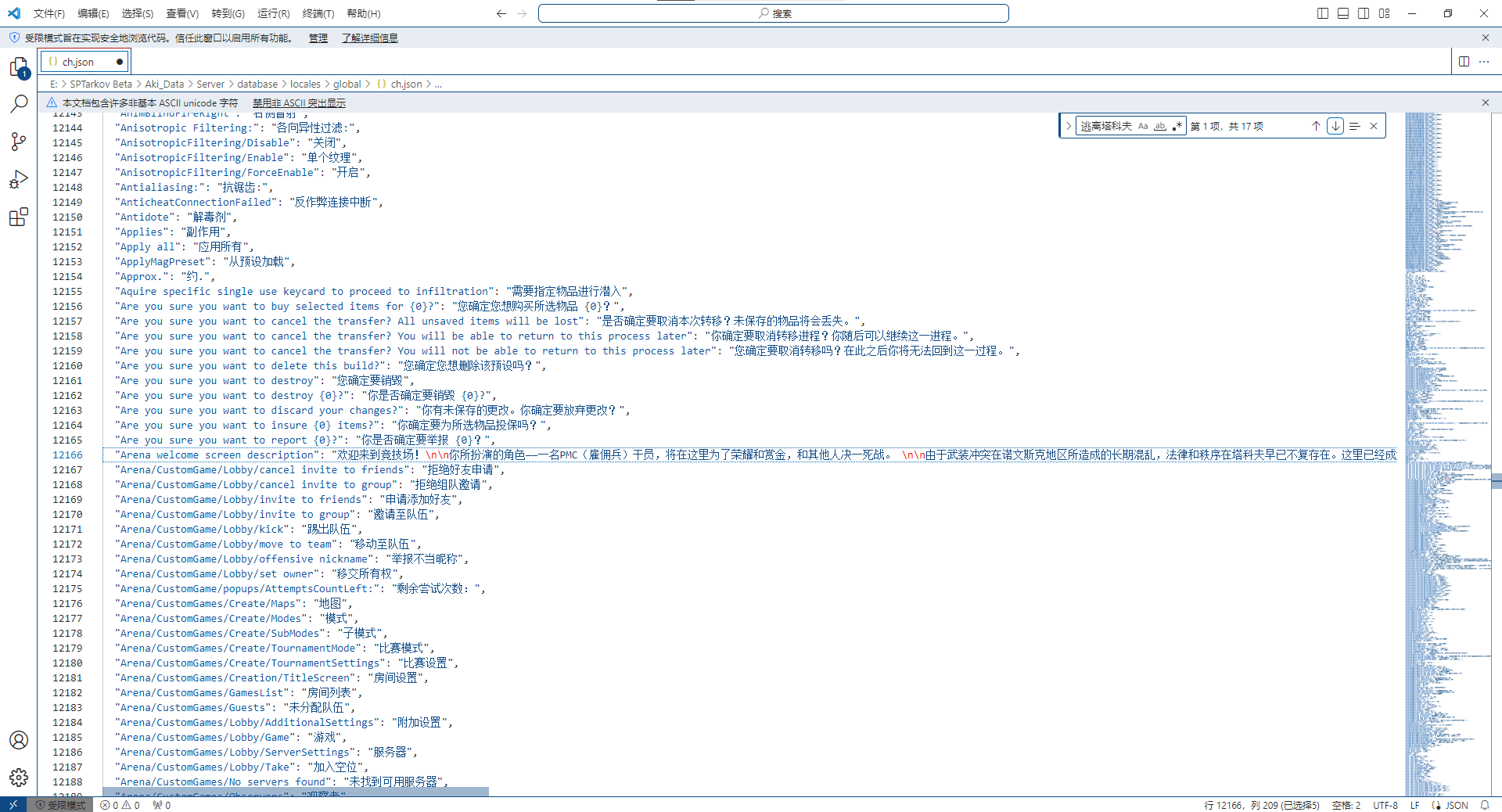Click the 禁用非 ASCII 突出显示 link
Screen dimensions: 1502x812
(x=299, y=102)
